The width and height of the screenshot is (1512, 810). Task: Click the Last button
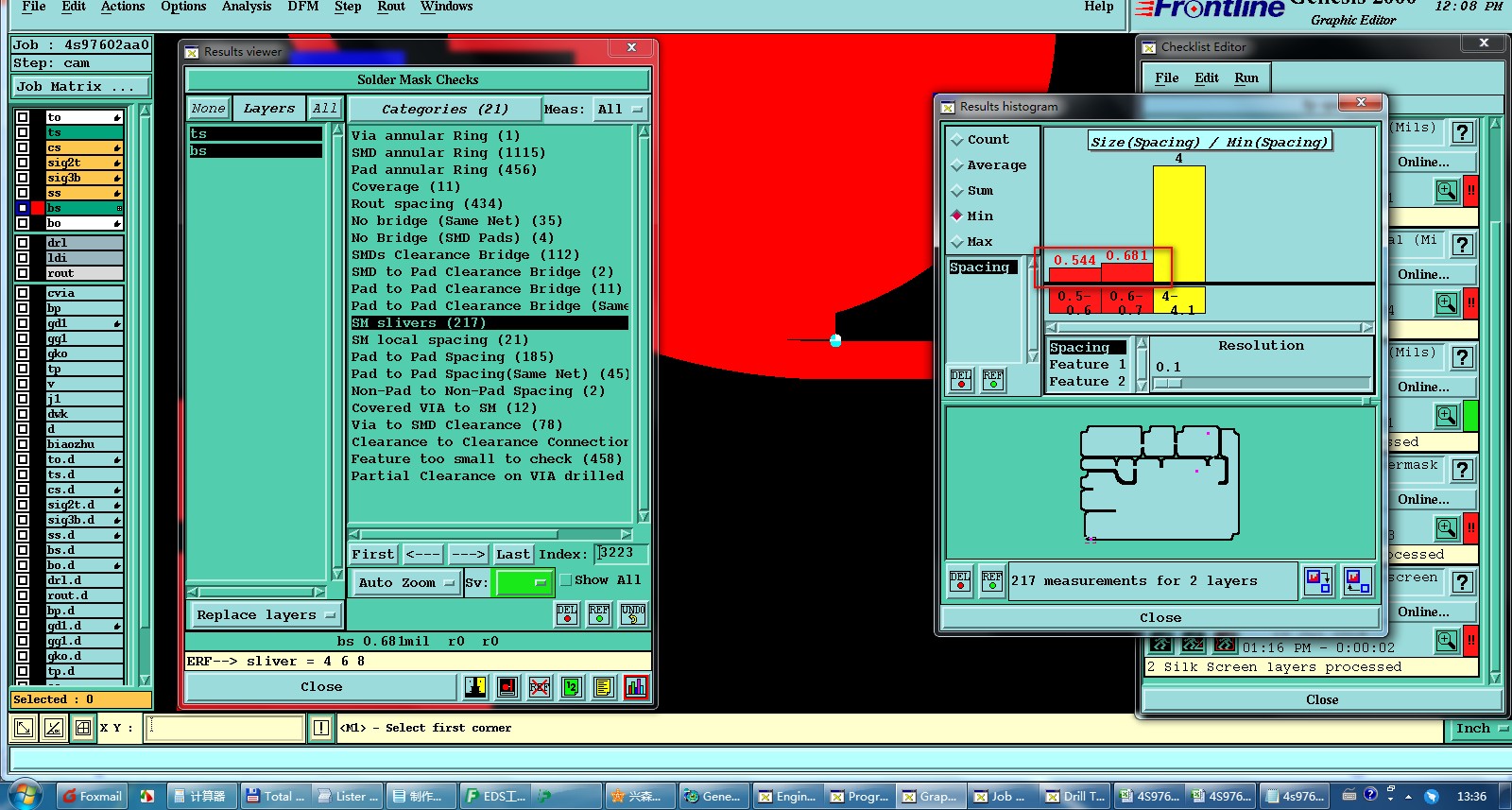pos(513,554)
